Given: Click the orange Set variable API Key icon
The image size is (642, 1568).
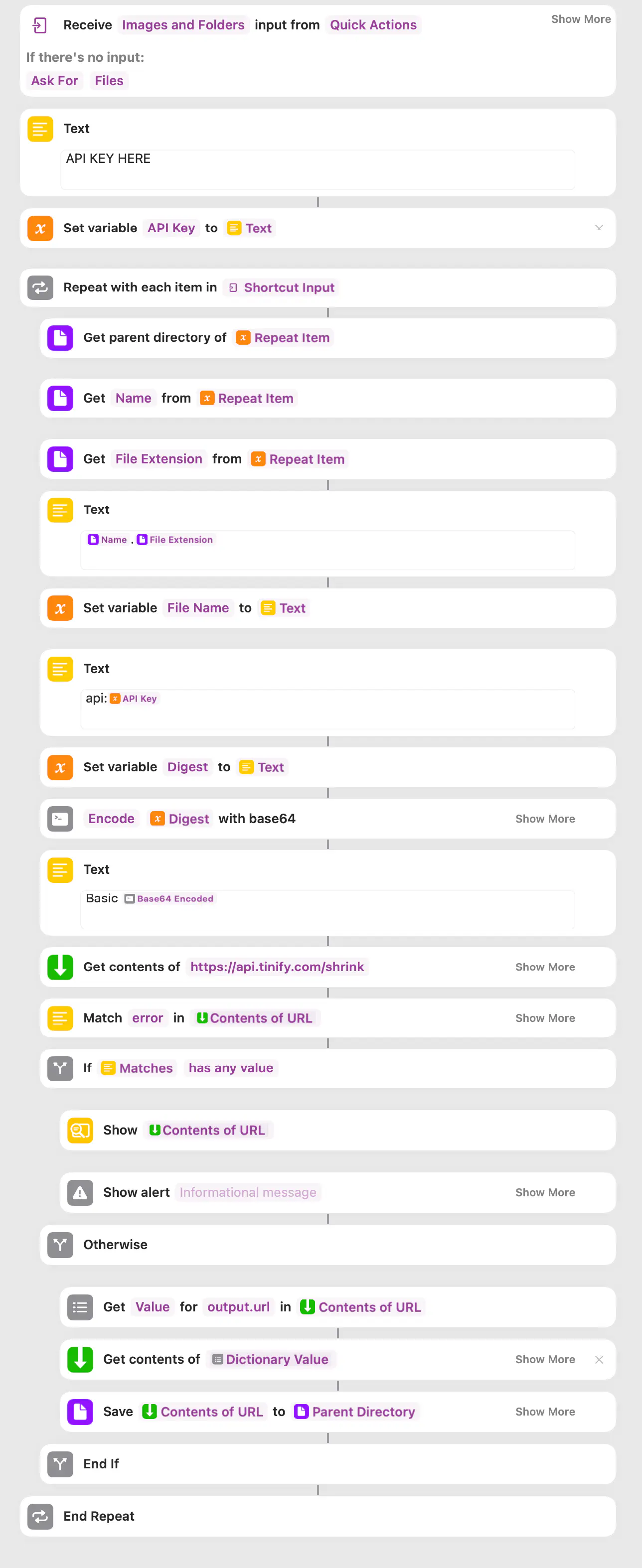Looking at the screenshot, I should pos(40,228).
